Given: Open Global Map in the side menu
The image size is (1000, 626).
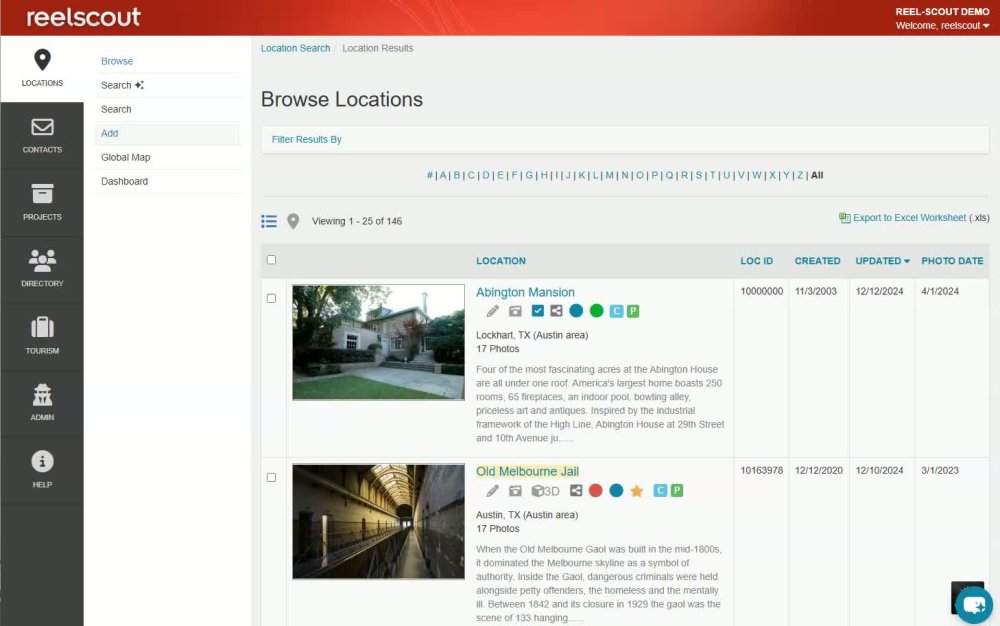Looking at the screenshot, I should pyautogui.click(x=126, y=157).
